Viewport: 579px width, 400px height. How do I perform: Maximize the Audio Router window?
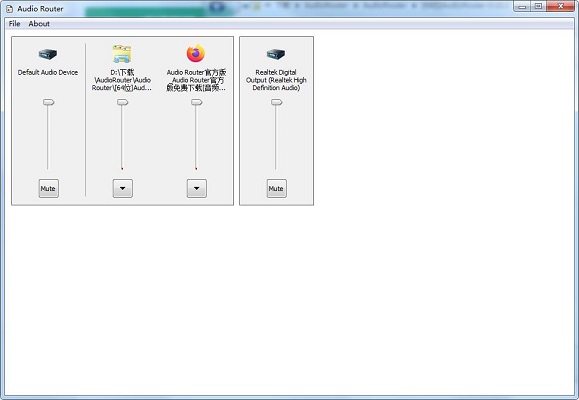coord(539,6)
